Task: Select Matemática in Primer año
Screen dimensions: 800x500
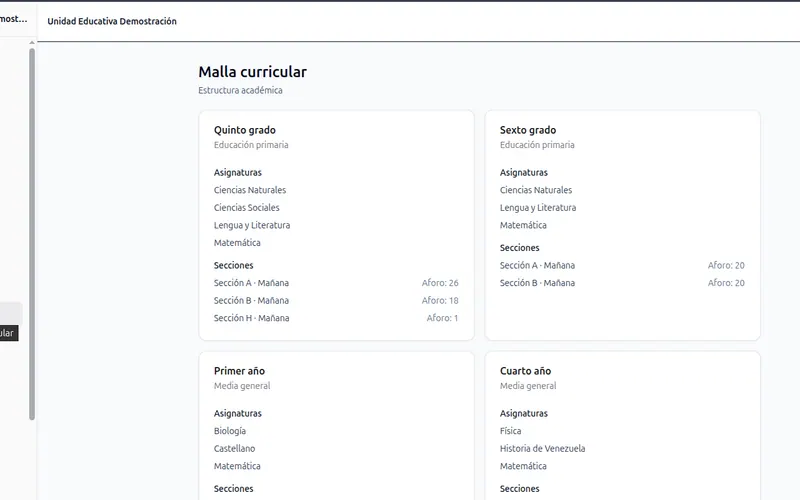Action: (x=237, y=466)
